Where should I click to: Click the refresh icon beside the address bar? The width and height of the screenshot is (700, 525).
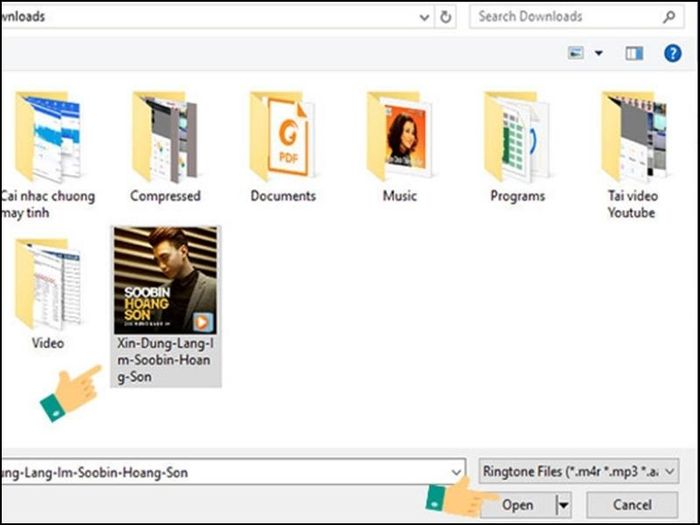[446, 17]
